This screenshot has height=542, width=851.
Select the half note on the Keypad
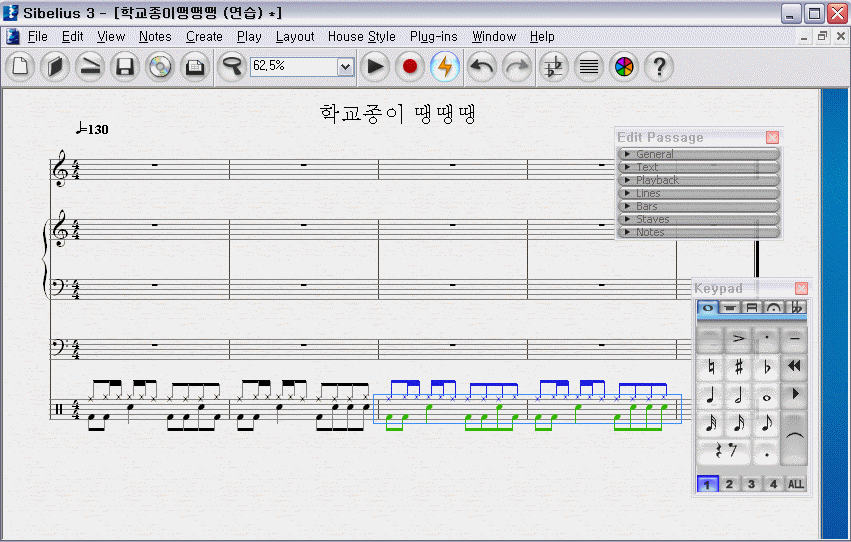[738, 396]
